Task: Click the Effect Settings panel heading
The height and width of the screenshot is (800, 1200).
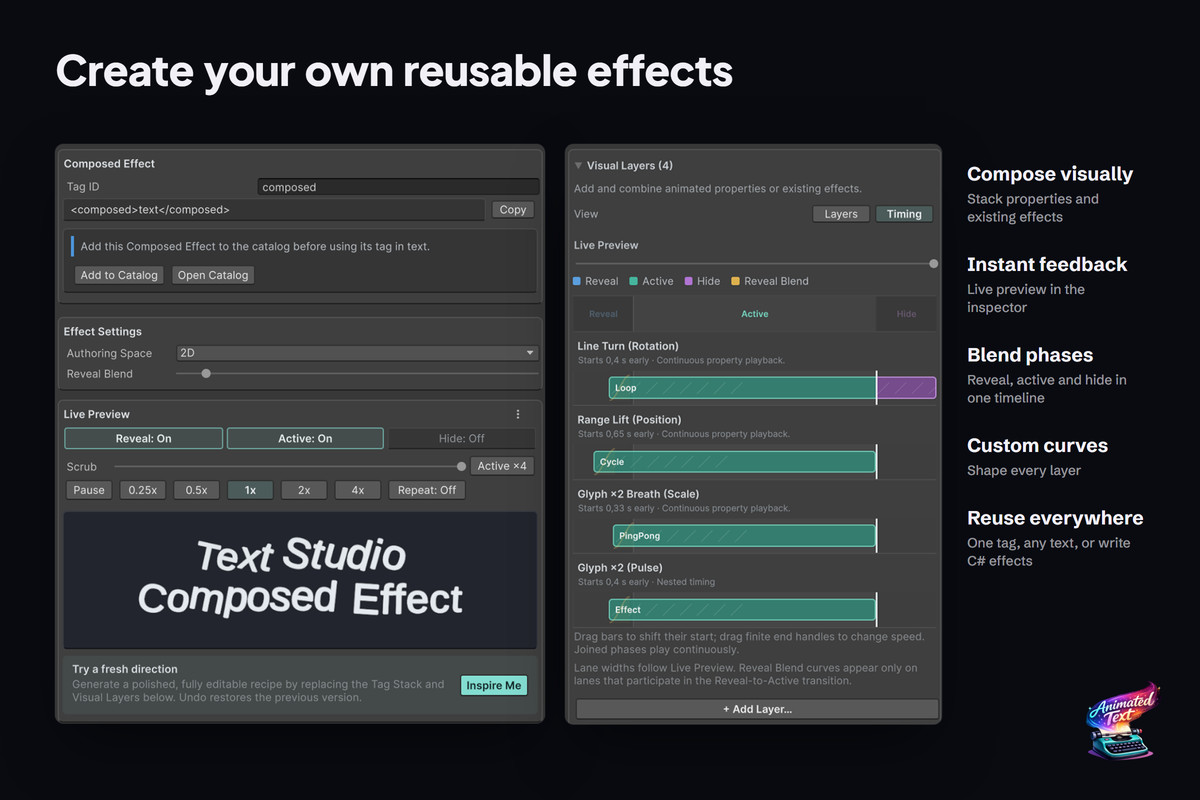Action: [103, 332]
